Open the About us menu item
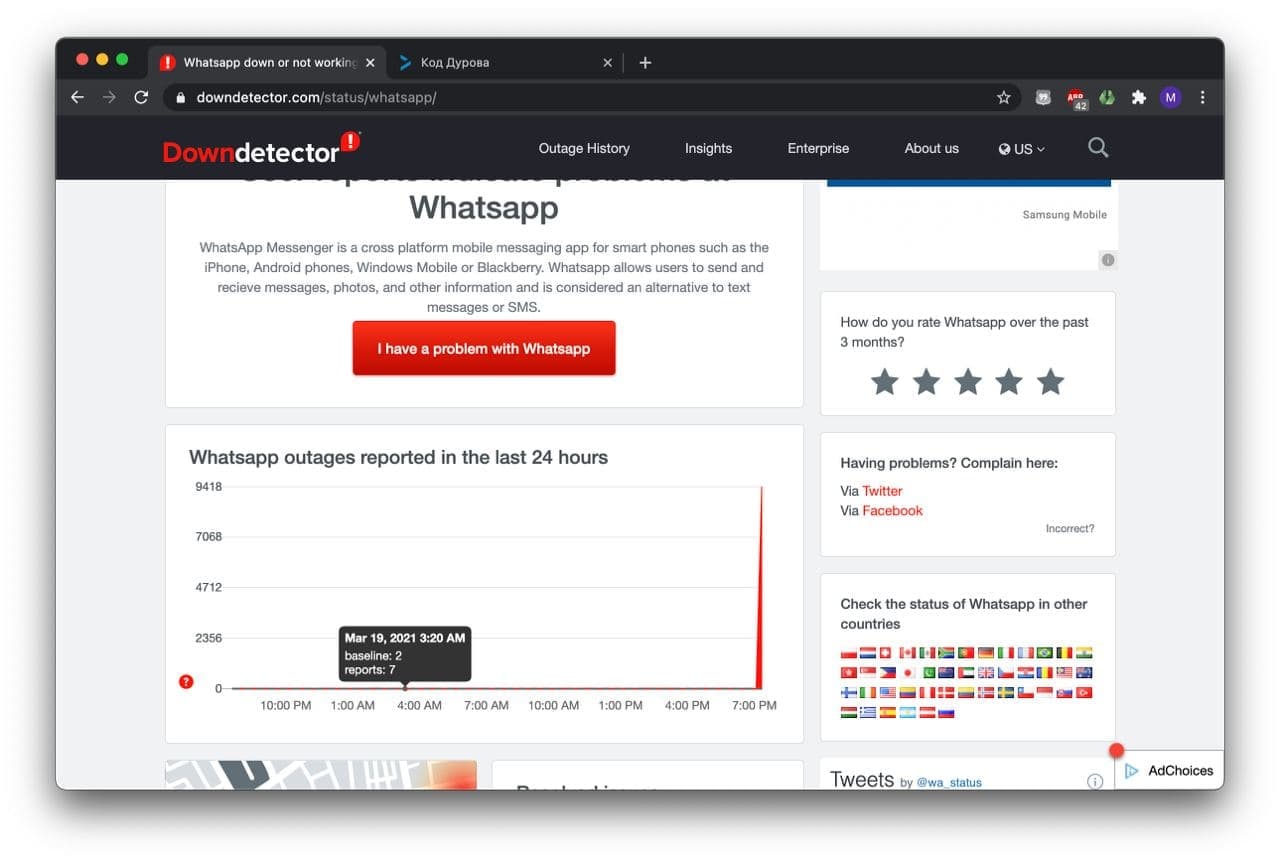The image size is (1280, 863). coord(931,148)
